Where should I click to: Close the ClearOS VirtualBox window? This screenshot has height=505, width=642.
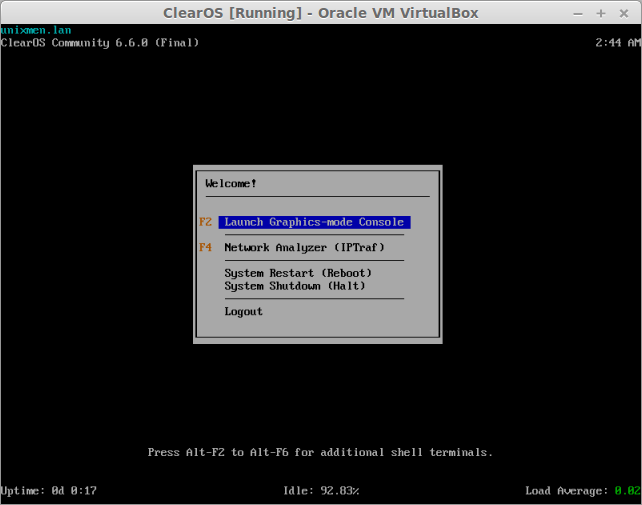[x=624, y=14]
